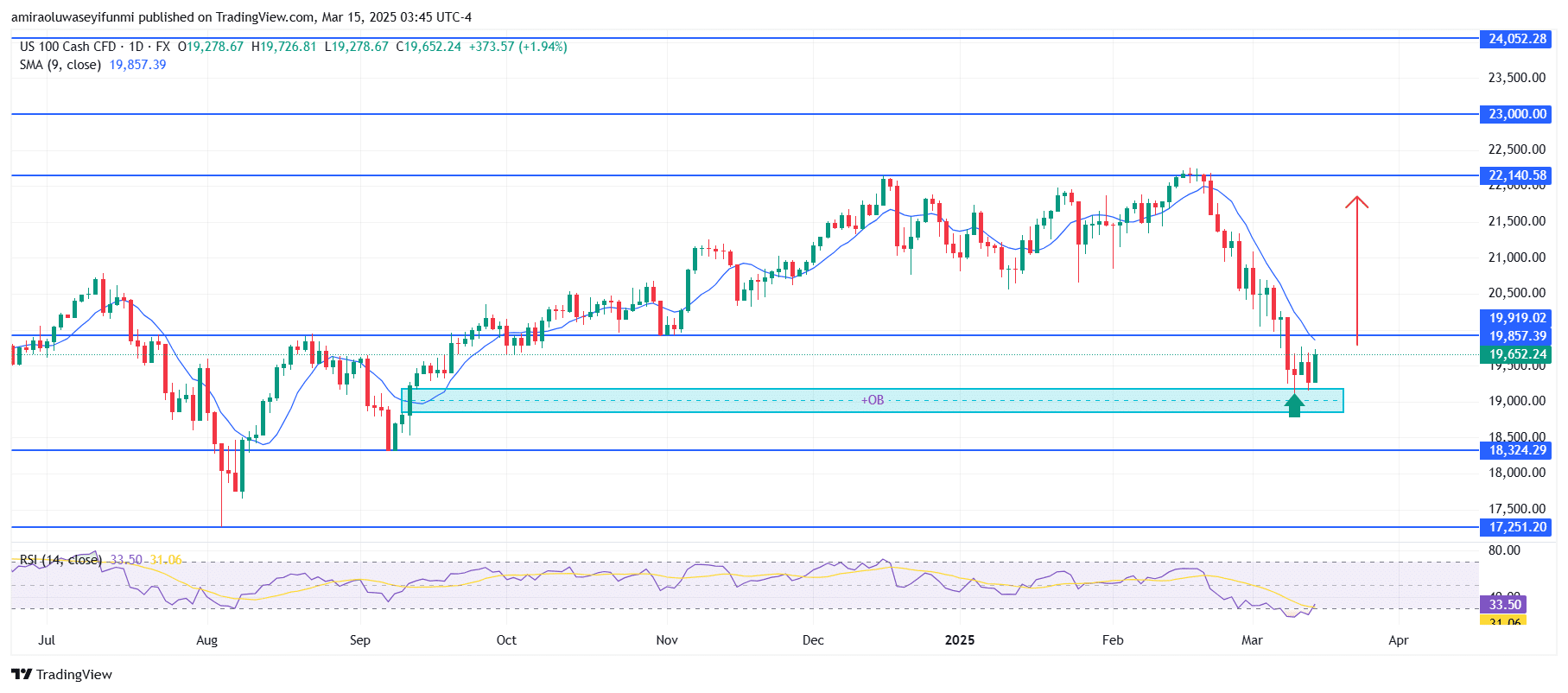Select the RSI (14, close) indicator legend

60,560
